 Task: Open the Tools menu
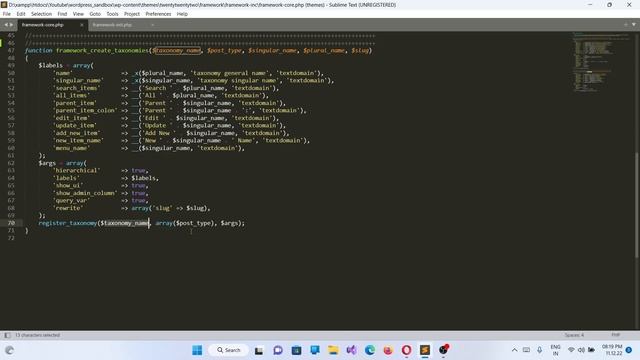point(112,14)
